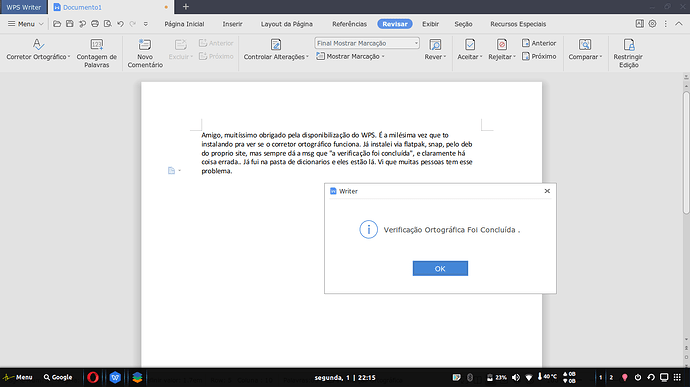
Task: Click the battery 23% indicator
Action: point(497,377)
